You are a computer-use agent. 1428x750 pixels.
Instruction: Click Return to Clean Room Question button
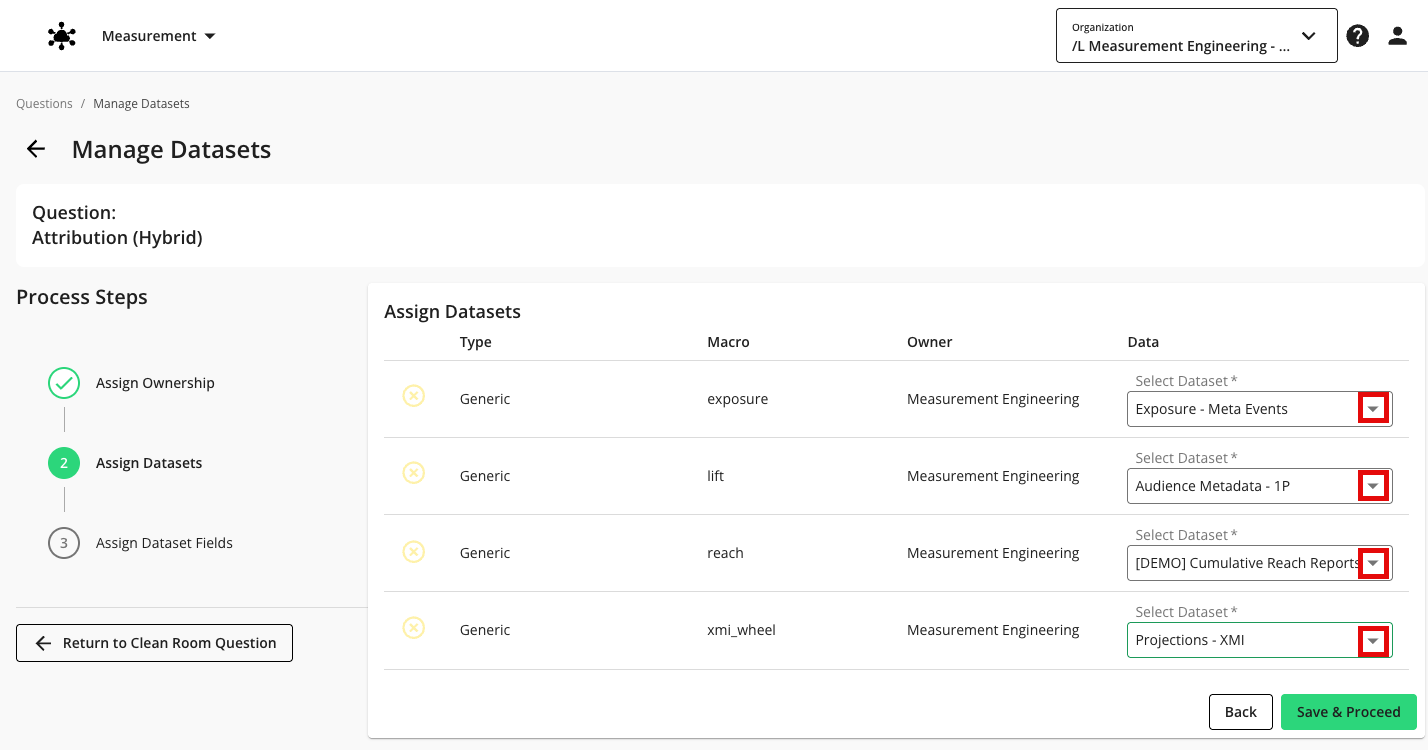click(x=154, y=643)
